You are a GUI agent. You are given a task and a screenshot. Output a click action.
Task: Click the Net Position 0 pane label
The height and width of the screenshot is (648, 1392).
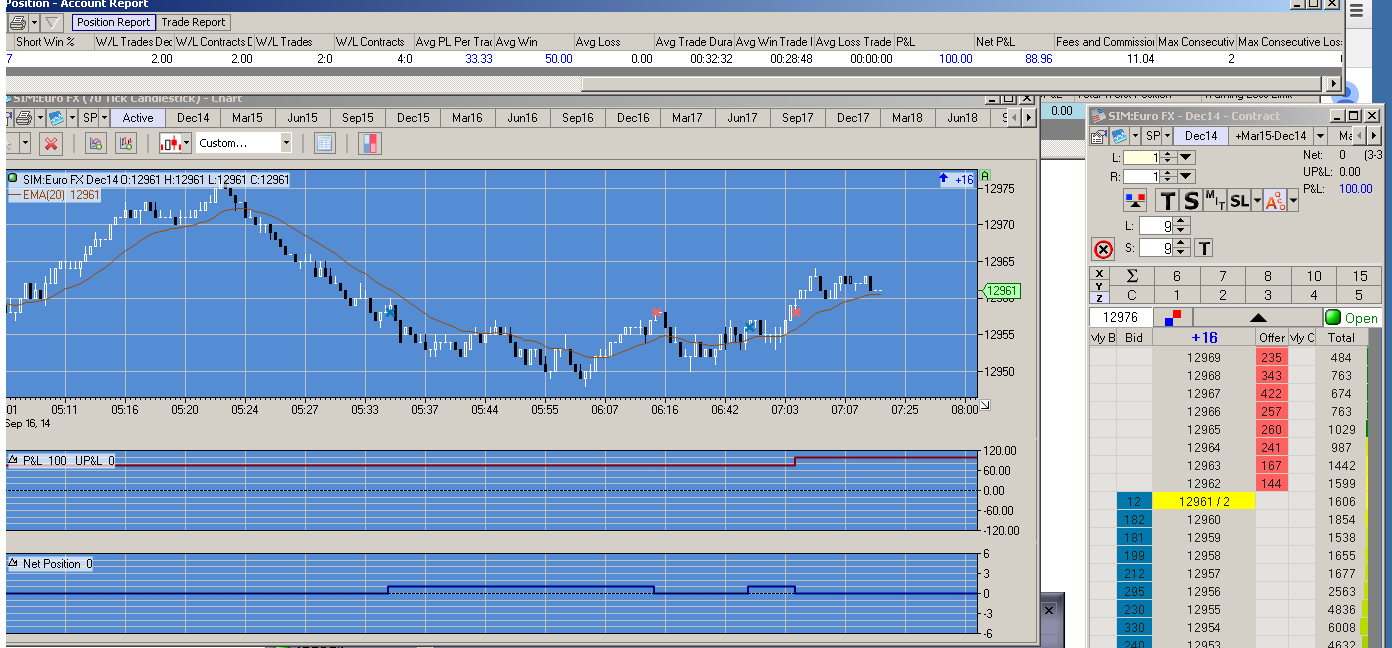pos(51,564)
